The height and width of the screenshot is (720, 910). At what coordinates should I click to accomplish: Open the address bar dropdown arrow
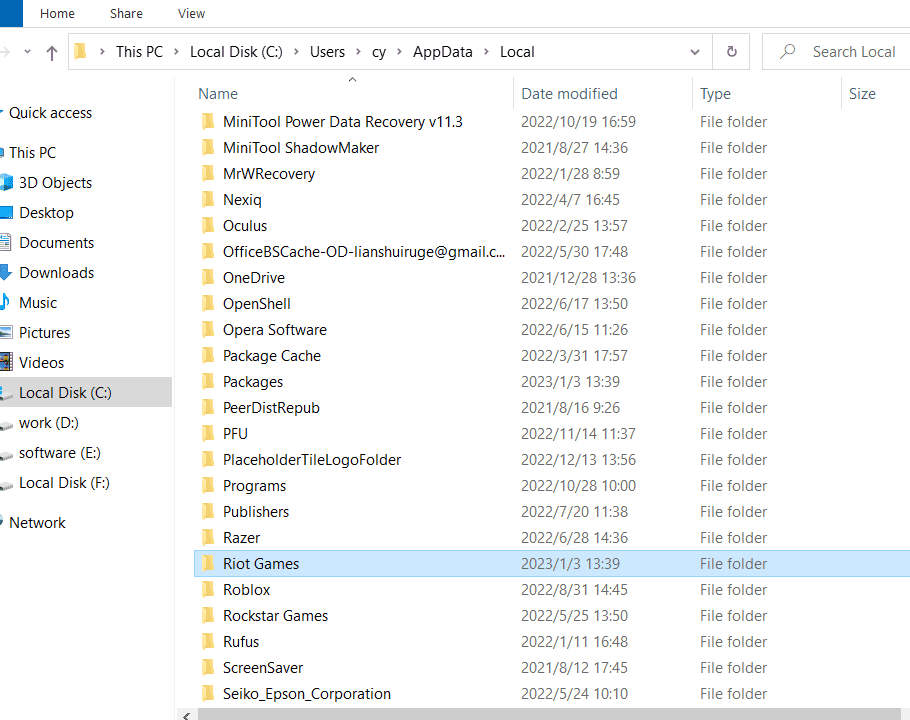click(694, 51)
